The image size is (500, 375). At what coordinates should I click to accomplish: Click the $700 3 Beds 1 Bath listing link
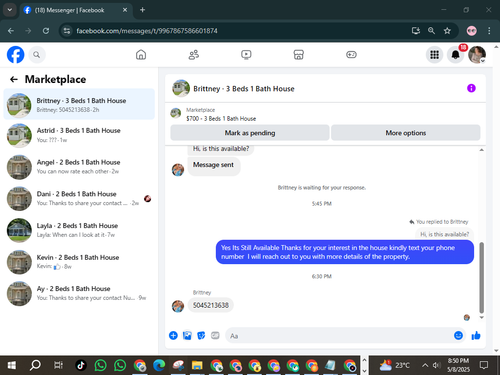pos(221,119)
